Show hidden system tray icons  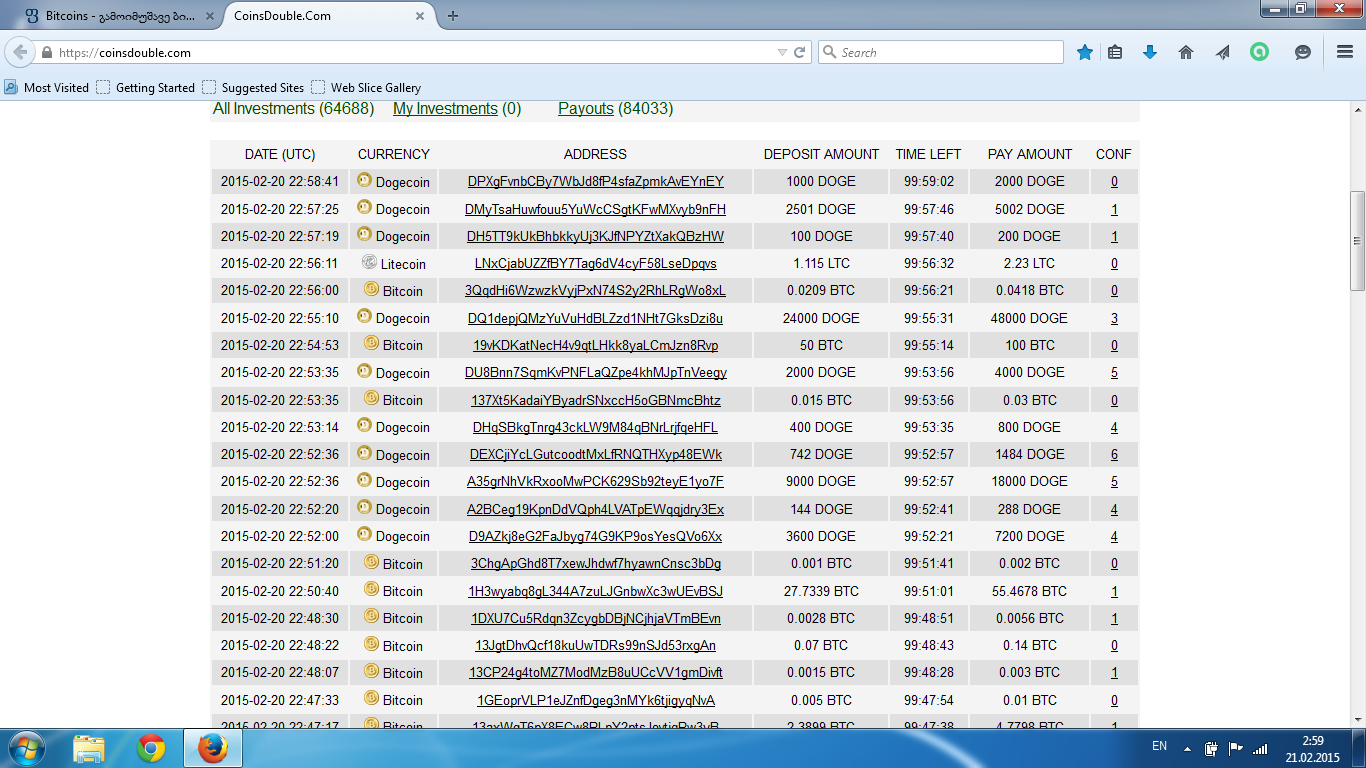(x=1187, y=747)
